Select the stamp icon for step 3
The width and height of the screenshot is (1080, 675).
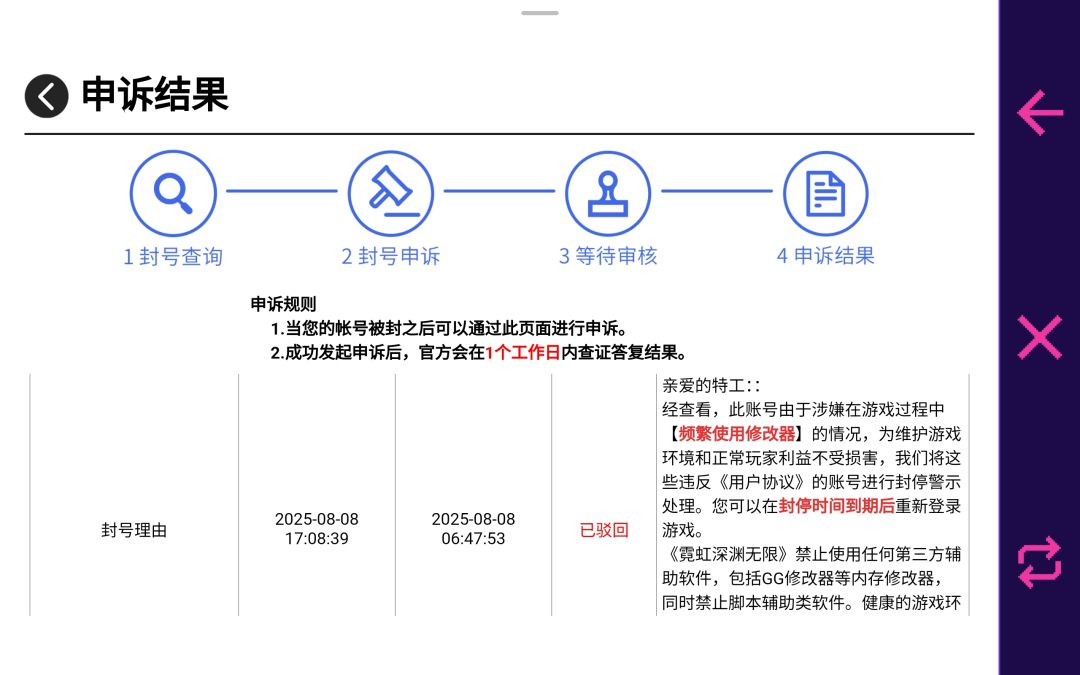608,194
